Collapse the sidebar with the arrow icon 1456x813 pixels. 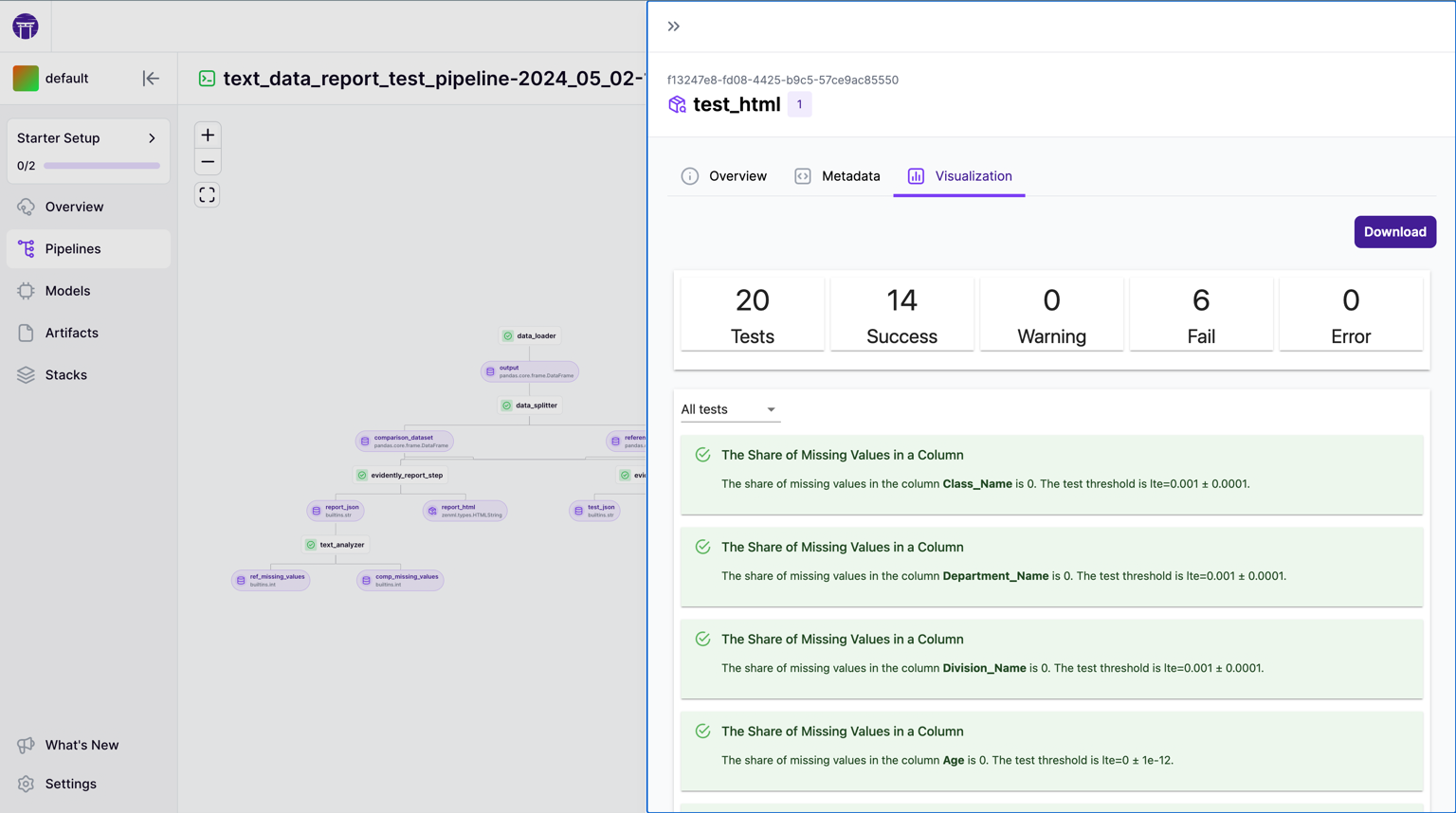[151, 79]
